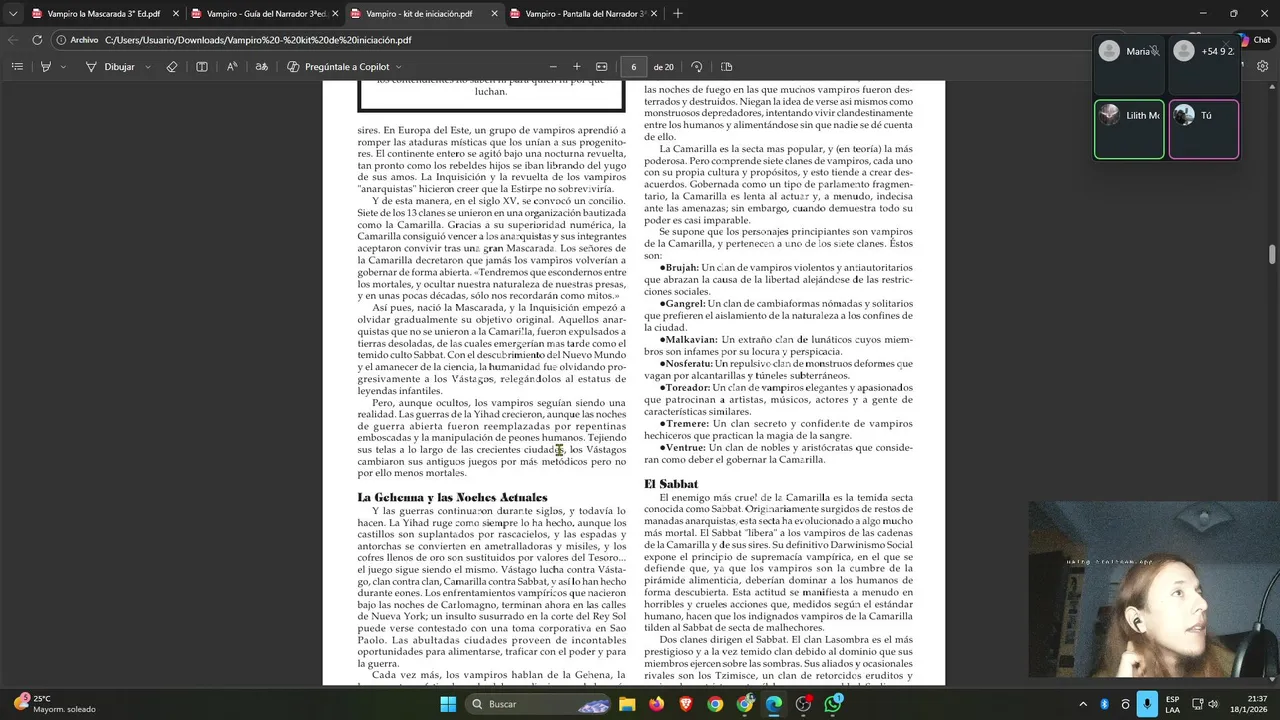
Task: Click the El Sabbat heading
Action: [671, 484]
